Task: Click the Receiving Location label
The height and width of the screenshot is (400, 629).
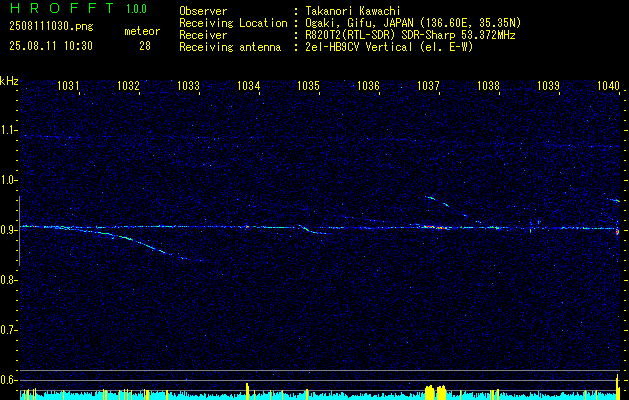Action: pos(233,23)
